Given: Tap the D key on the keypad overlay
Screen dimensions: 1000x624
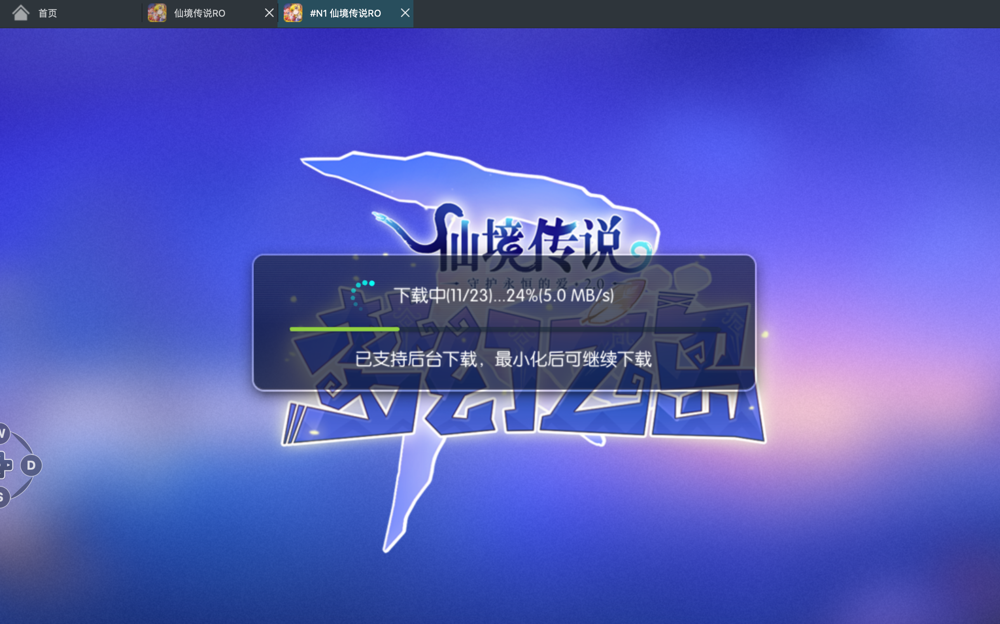Looking at the screenshot, I should click(x=31, y=465).
